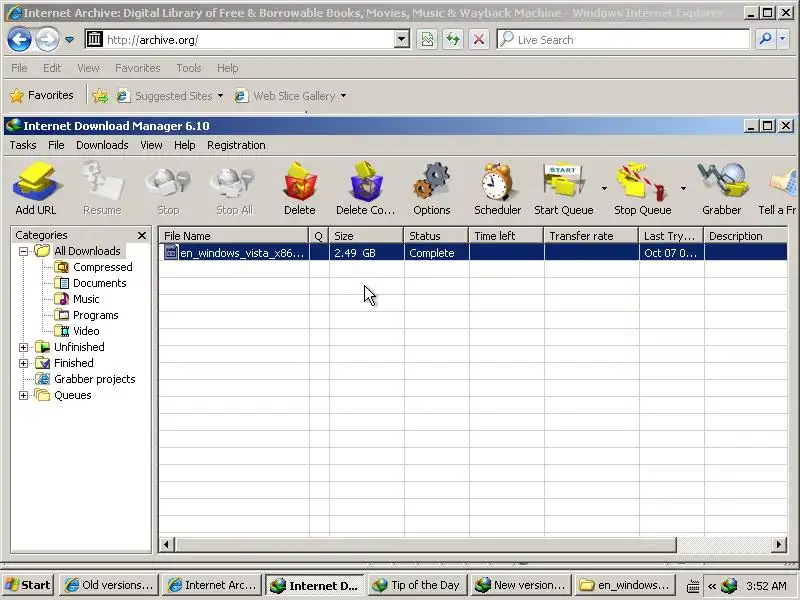Select the en_windows_vista_x86 download row

click(473, 253)
